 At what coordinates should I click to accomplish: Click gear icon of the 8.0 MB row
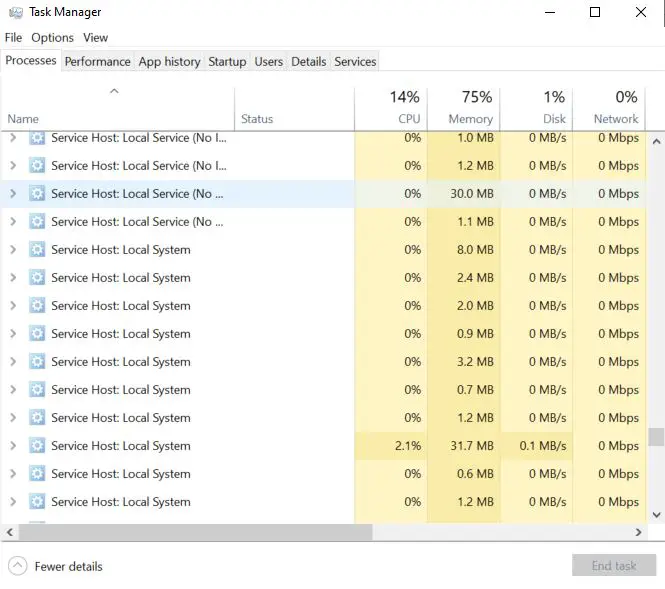coord(37,250)
